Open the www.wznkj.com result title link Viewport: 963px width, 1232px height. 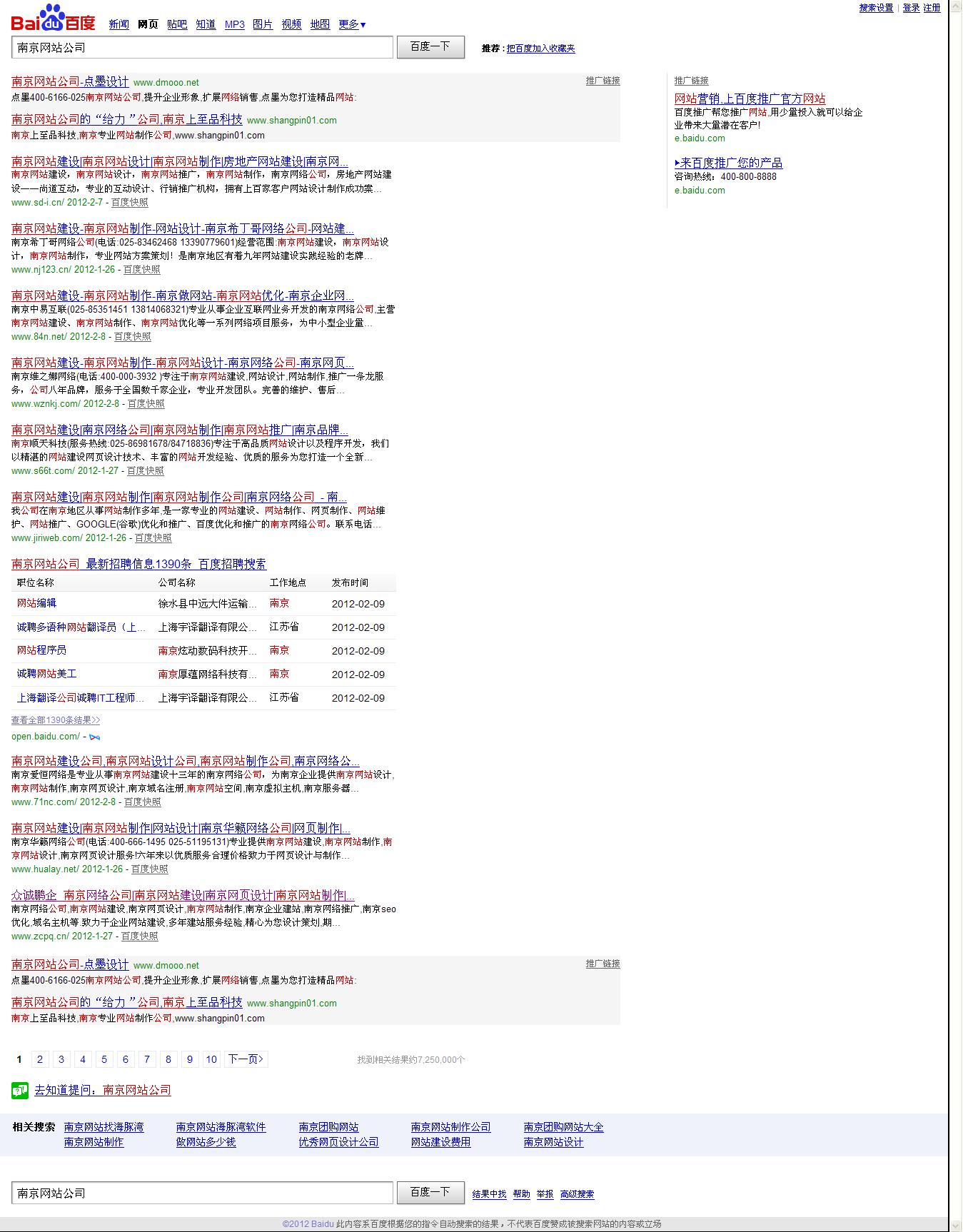(183, 363)
